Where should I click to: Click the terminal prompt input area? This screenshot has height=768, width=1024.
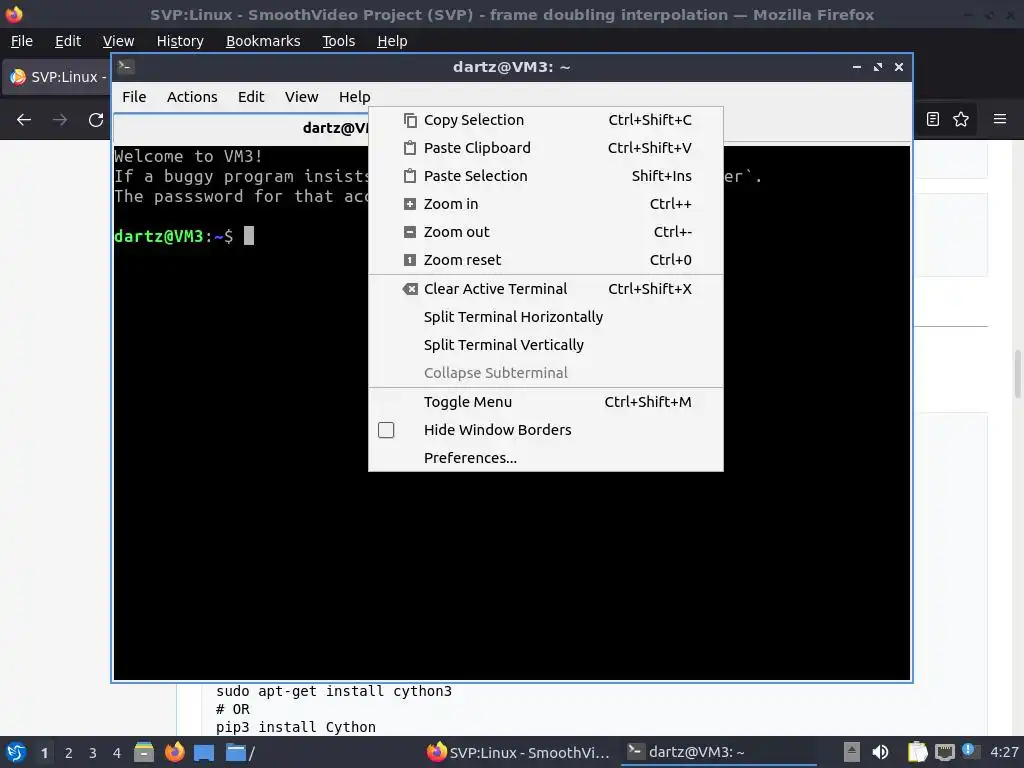point(249,236)
